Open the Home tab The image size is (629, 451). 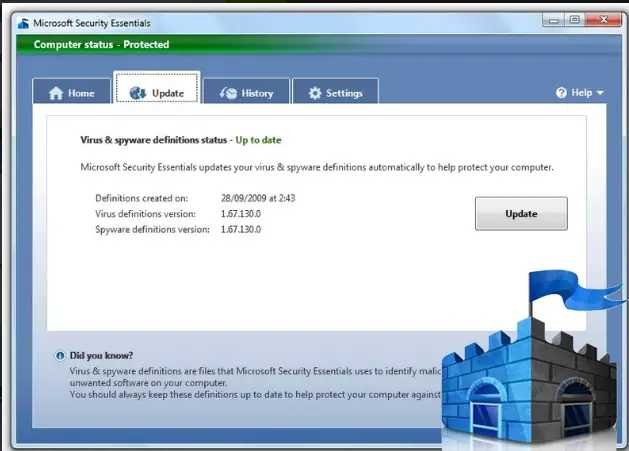pos(72,91)
